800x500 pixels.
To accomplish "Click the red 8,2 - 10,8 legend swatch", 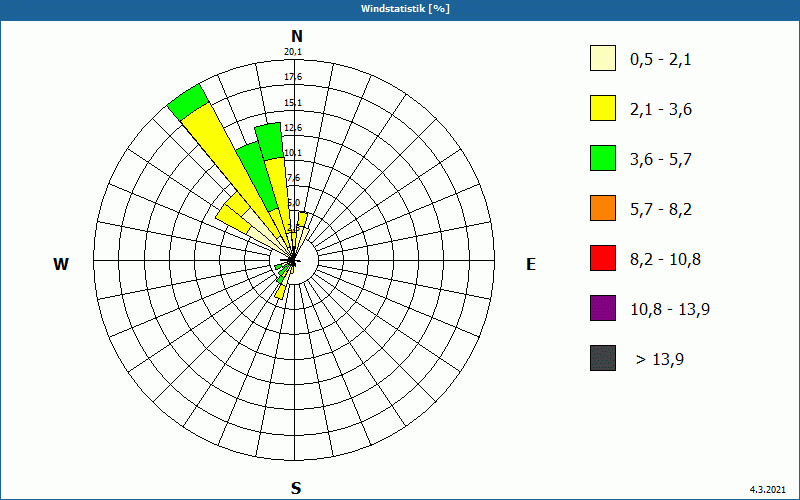I will pos(603,258).
